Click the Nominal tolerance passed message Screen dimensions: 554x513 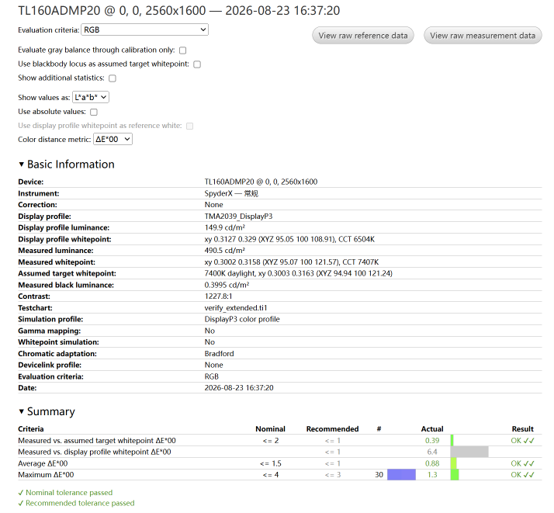[x=65, y=493]
